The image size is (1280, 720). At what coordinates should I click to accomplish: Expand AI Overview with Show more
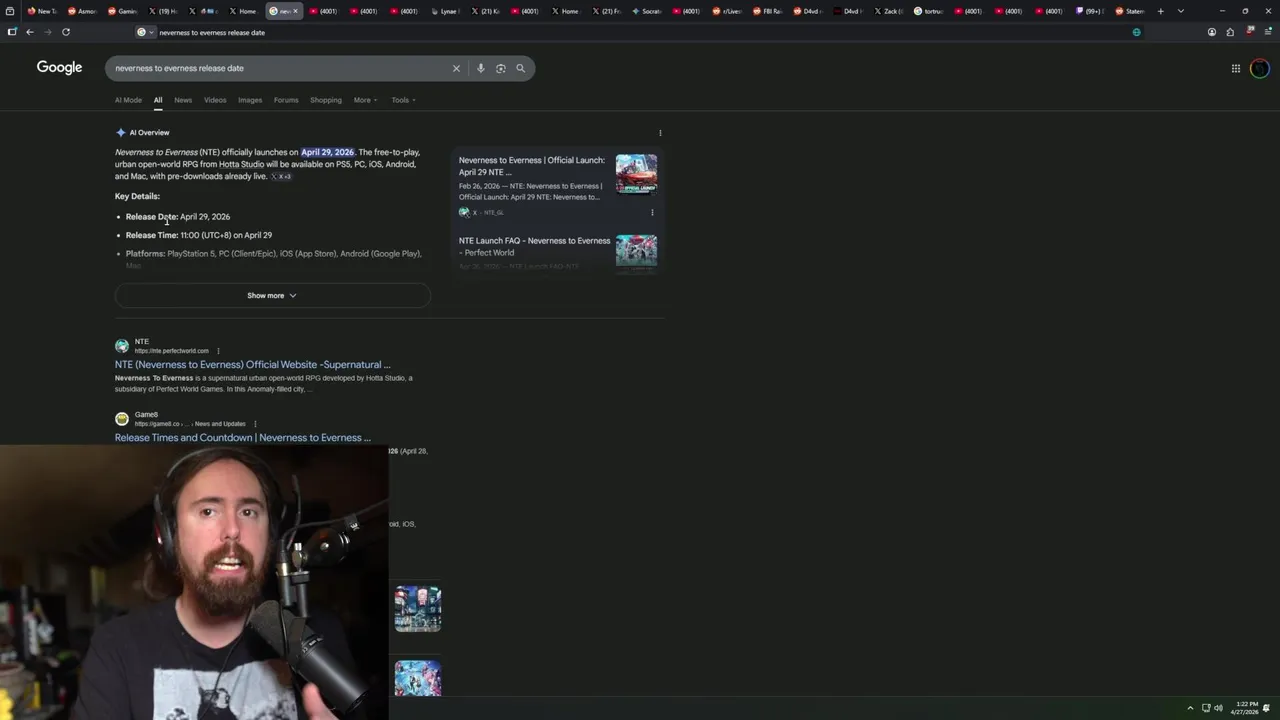point(272,295)
